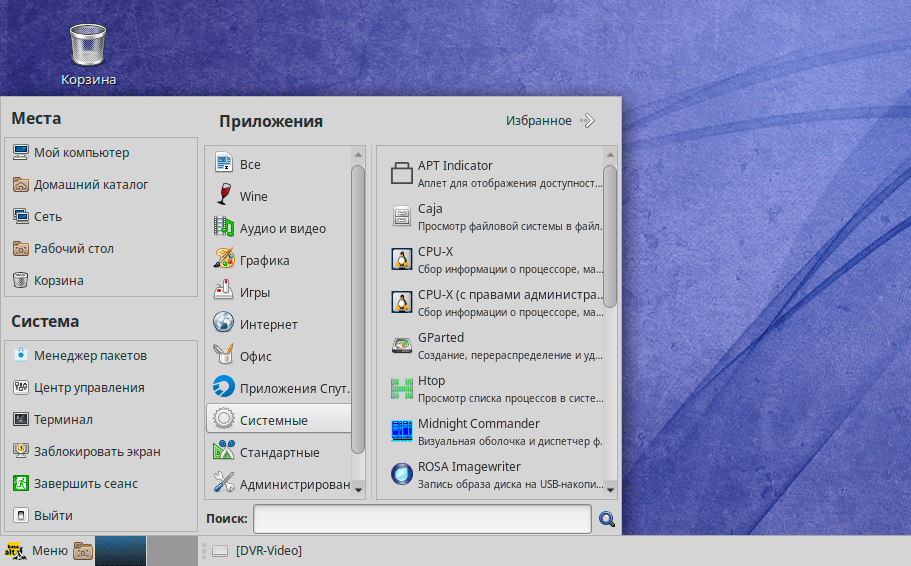Image resolution: width=911 pixels, height=566 pixels.
Task: Open the Корзина trash icon on desktop
Action: pos(88,52)
